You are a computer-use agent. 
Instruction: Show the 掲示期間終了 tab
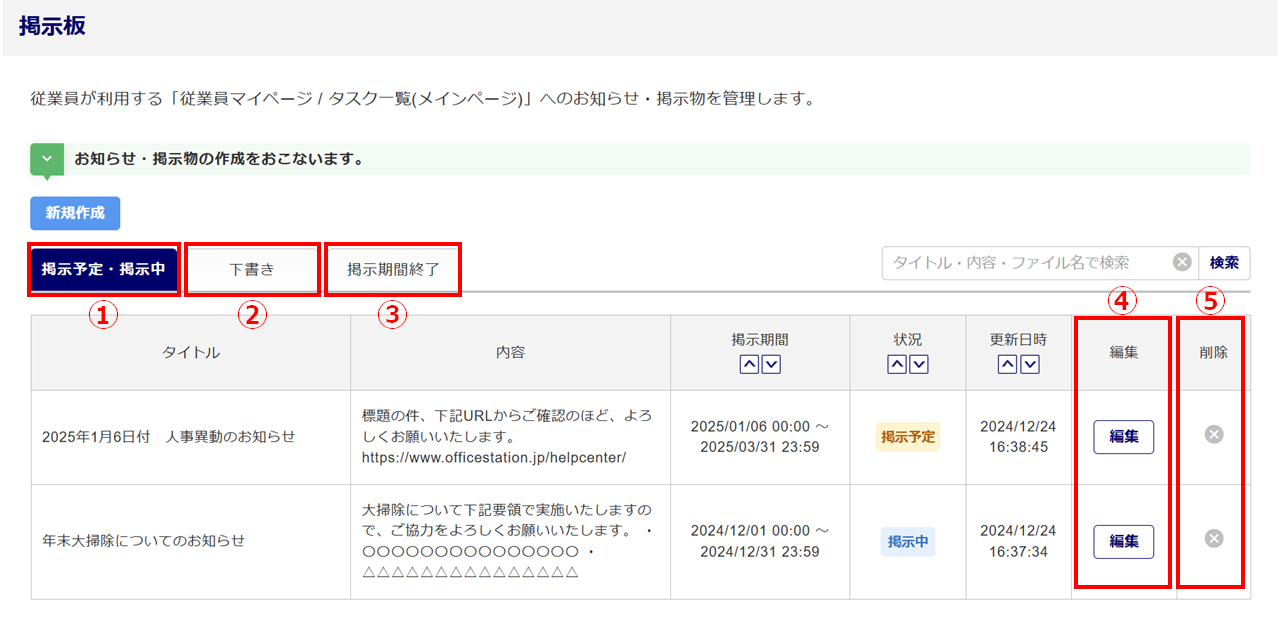[x=393, y=269]
